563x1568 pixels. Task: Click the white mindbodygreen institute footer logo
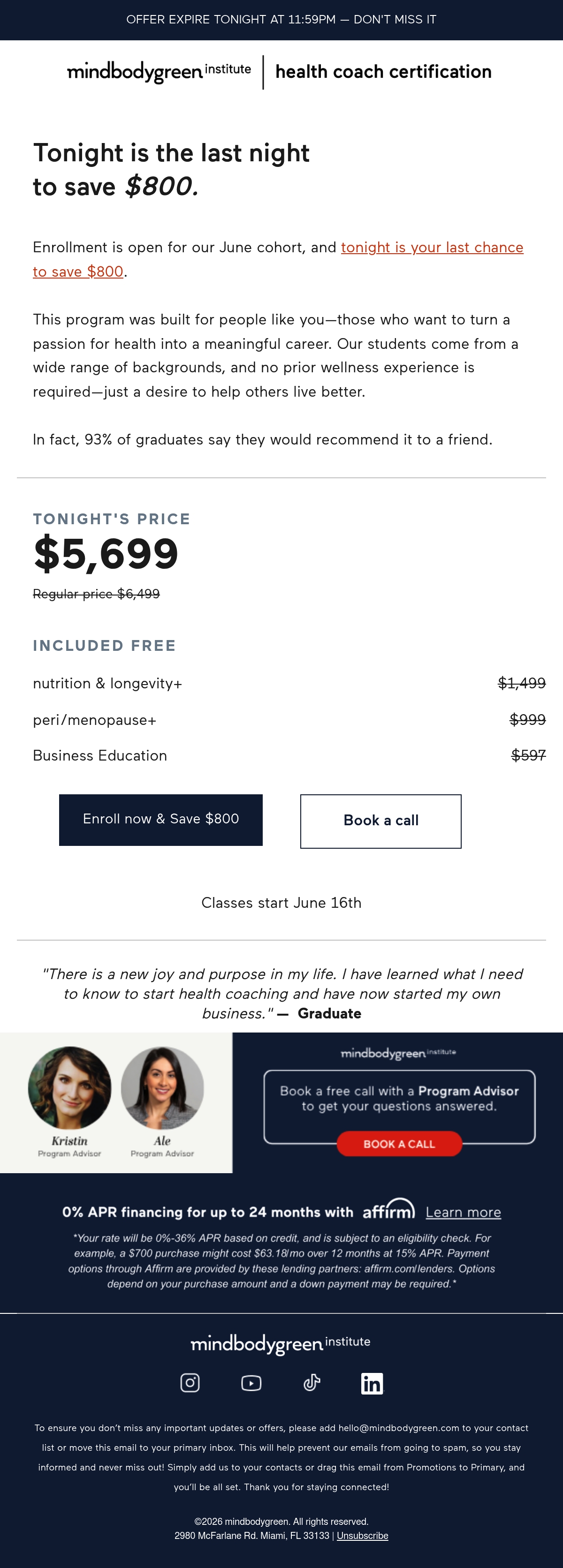point(281,1344)
